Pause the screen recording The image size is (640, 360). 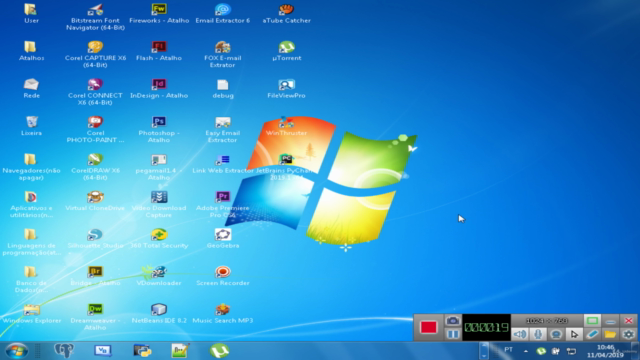453,334
